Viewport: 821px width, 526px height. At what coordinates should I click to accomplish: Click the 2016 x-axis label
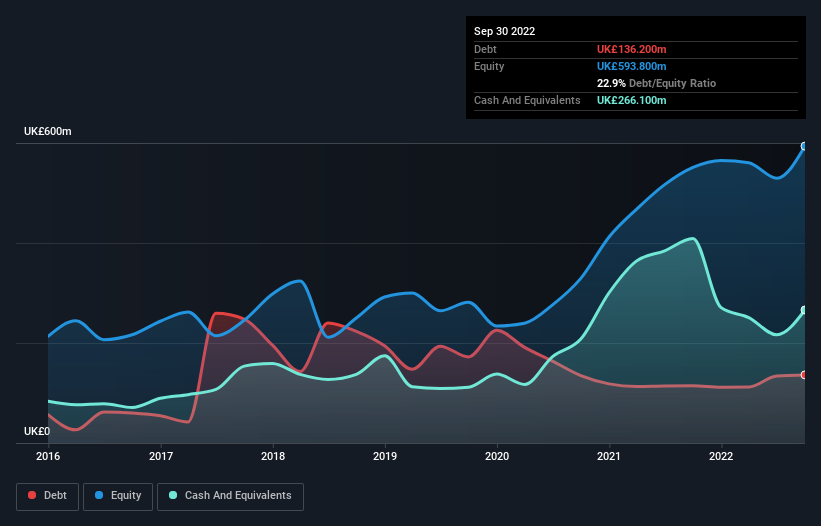click(48, 456)
